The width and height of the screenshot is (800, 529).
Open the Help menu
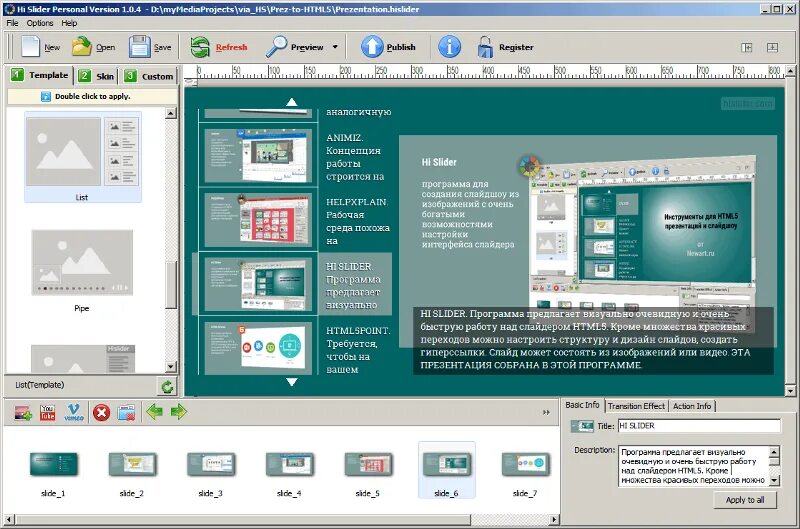pos(69,23)
